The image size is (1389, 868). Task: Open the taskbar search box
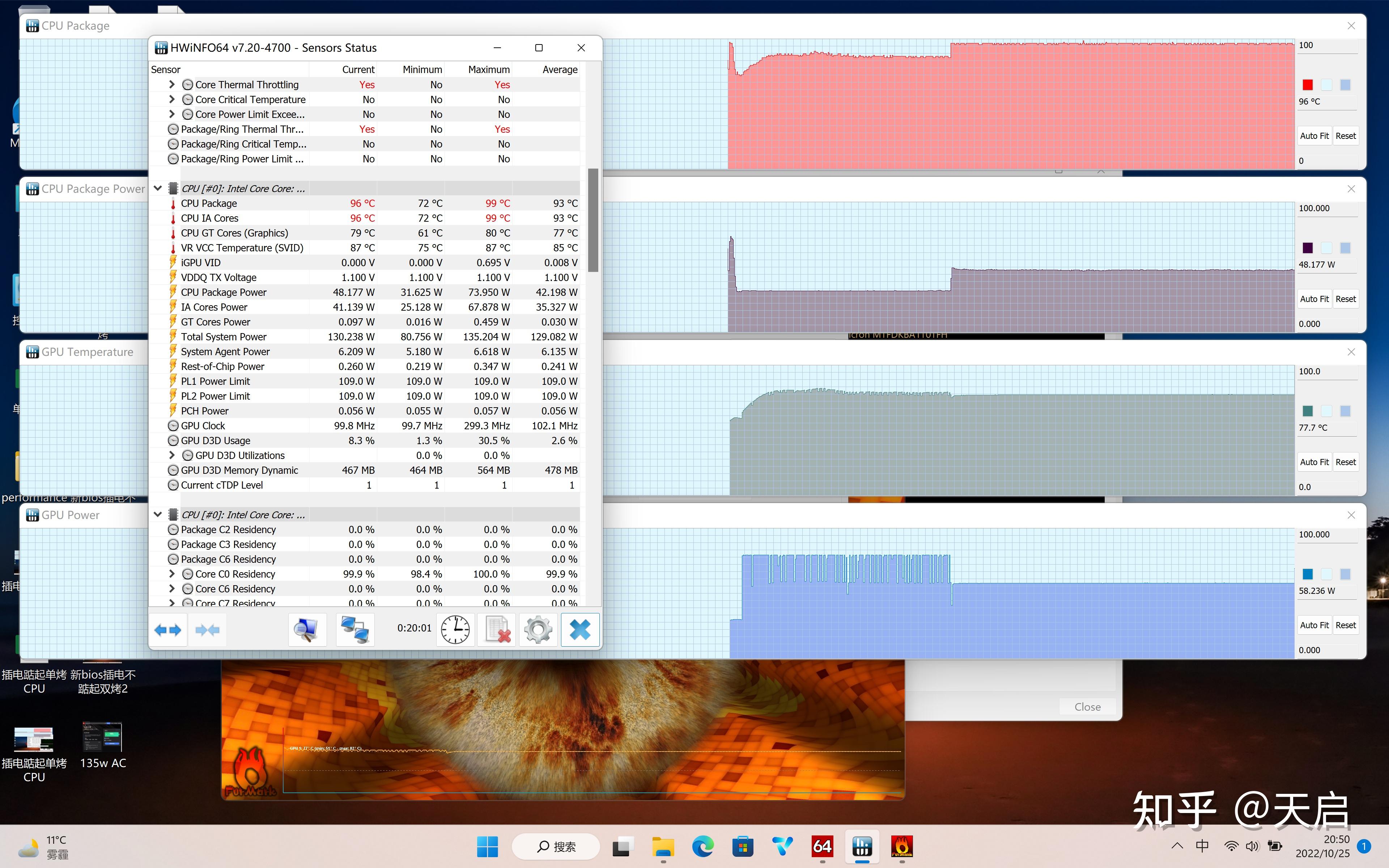(556, 846)
